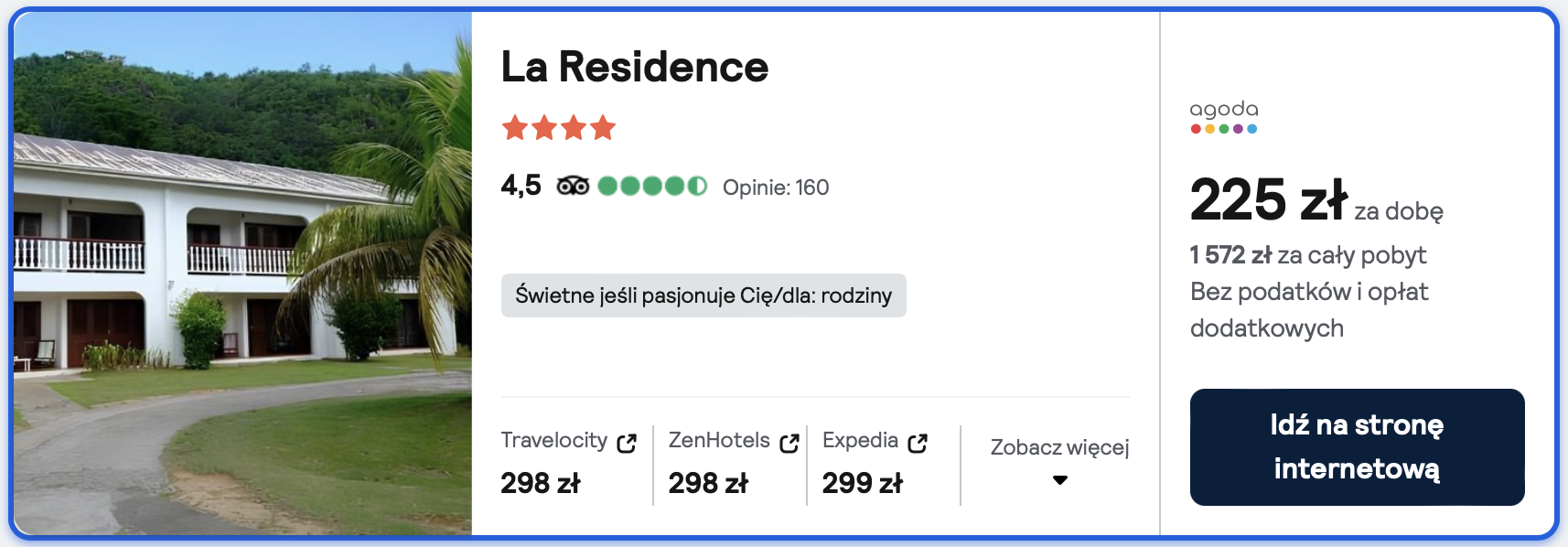Image resolution: width=1568 pixels, height=547 pixels.
Task: Click the "Zobacz więcej" expander text
Action: pyautogui.click(x=1059, y=447)
